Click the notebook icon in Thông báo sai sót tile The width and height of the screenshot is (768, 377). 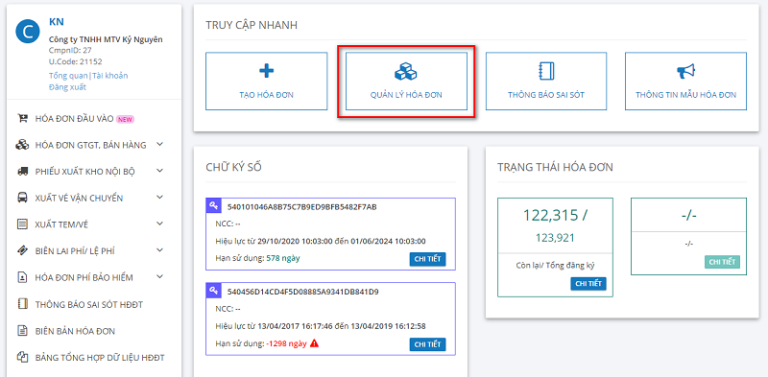(546, 72)
